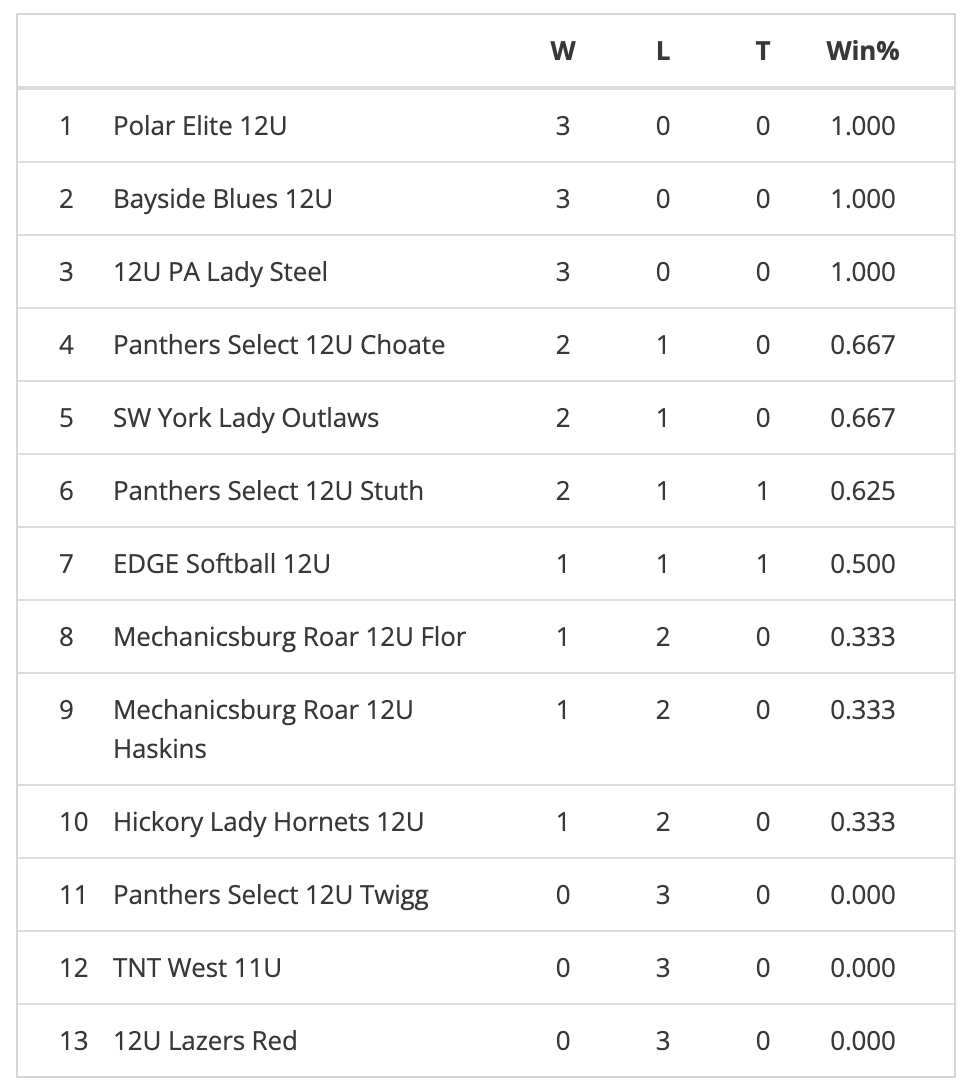The image size is (964, 1090).
Task: Click the EDGE Softball 12U entry
Action: pyautogui.click(x=221, y=564)
